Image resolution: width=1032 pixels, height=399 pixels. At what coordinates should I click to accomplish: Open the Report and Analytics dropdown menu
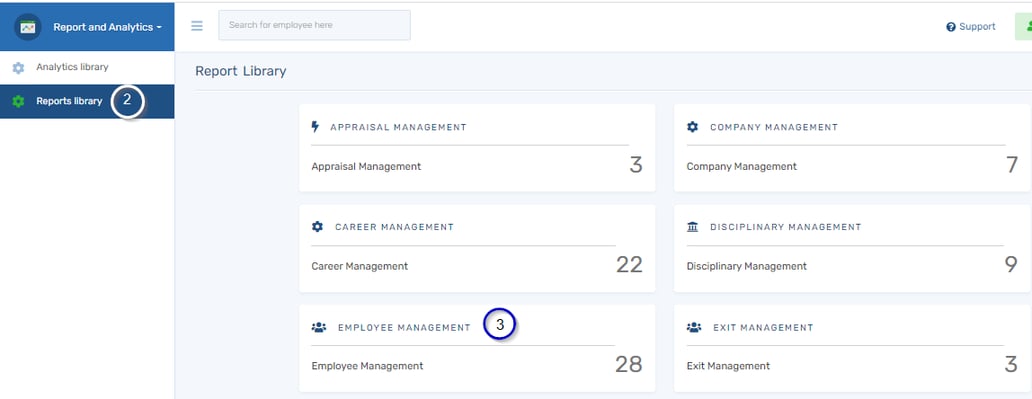pyautogui.click(x=107, y=27)
